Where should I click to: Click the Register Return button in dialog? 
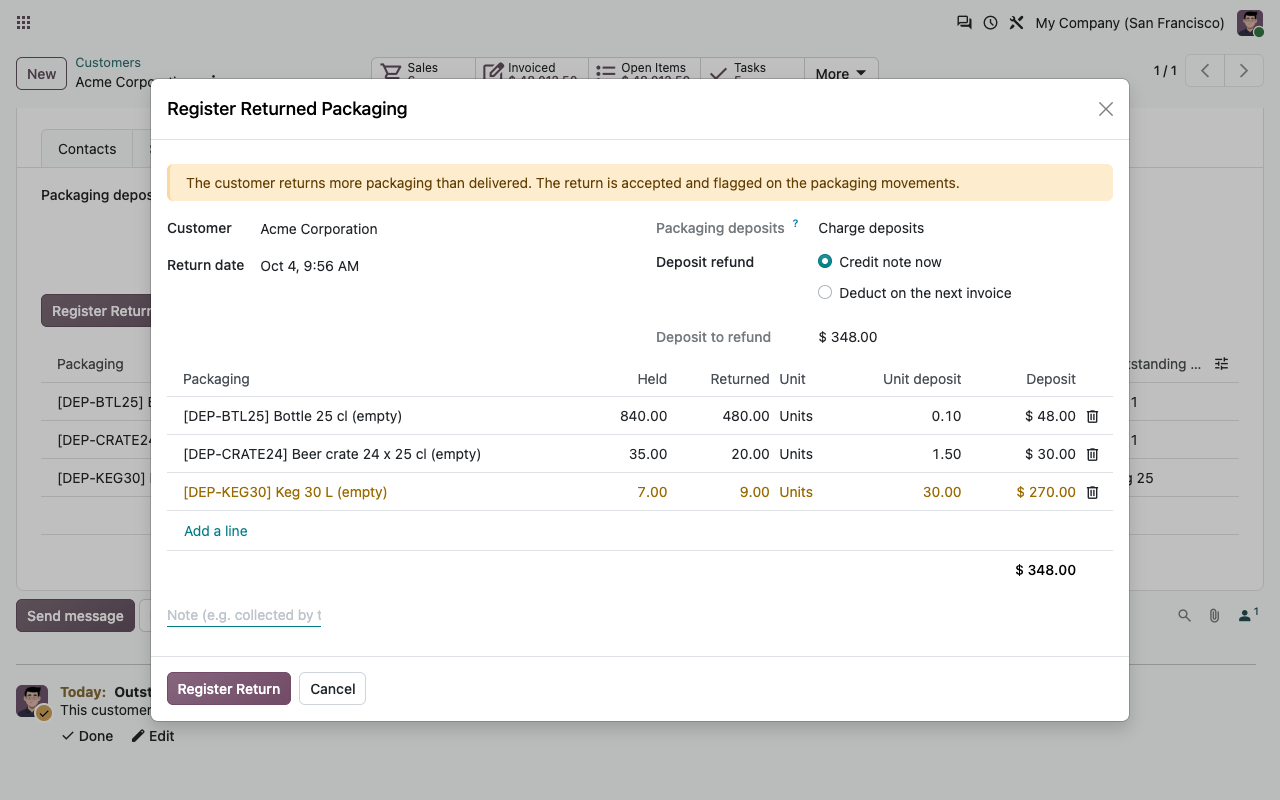pos(229,689)
